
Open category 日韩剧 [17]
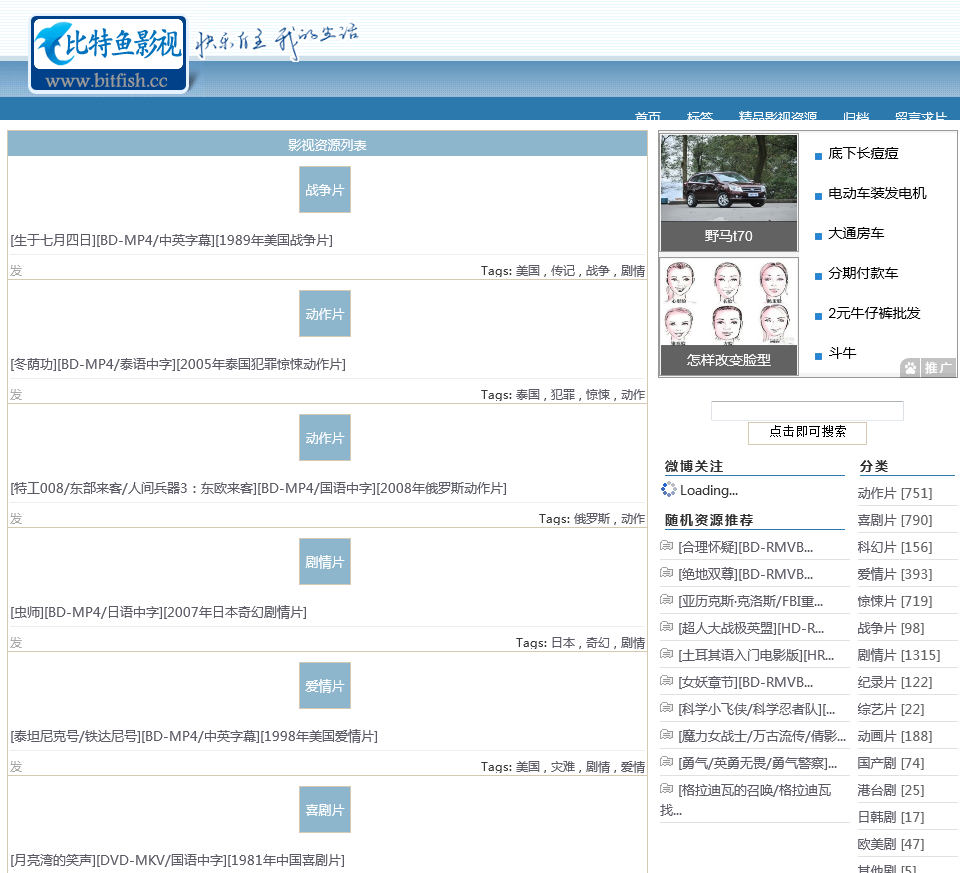[891, 817]
